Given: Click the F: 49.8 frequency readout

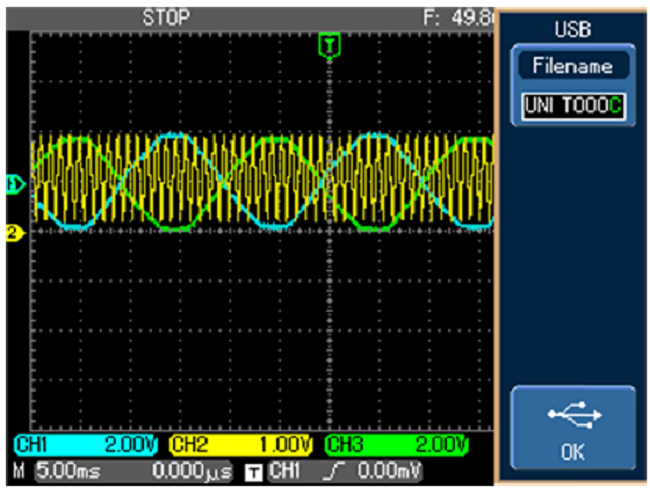Looking at the screenshot, I should coord(459,17).
